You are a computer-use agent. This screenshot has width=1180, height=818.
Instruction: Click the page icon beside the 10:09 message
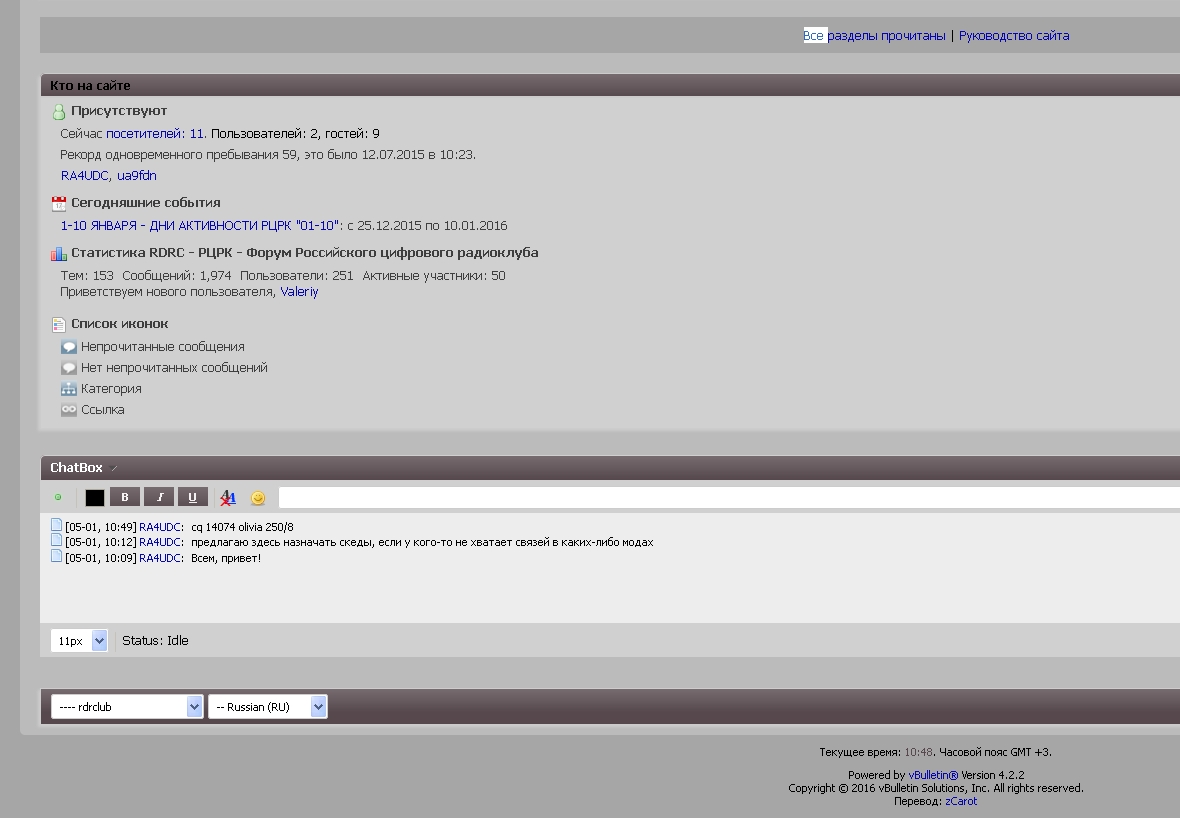tap(57, 557)
